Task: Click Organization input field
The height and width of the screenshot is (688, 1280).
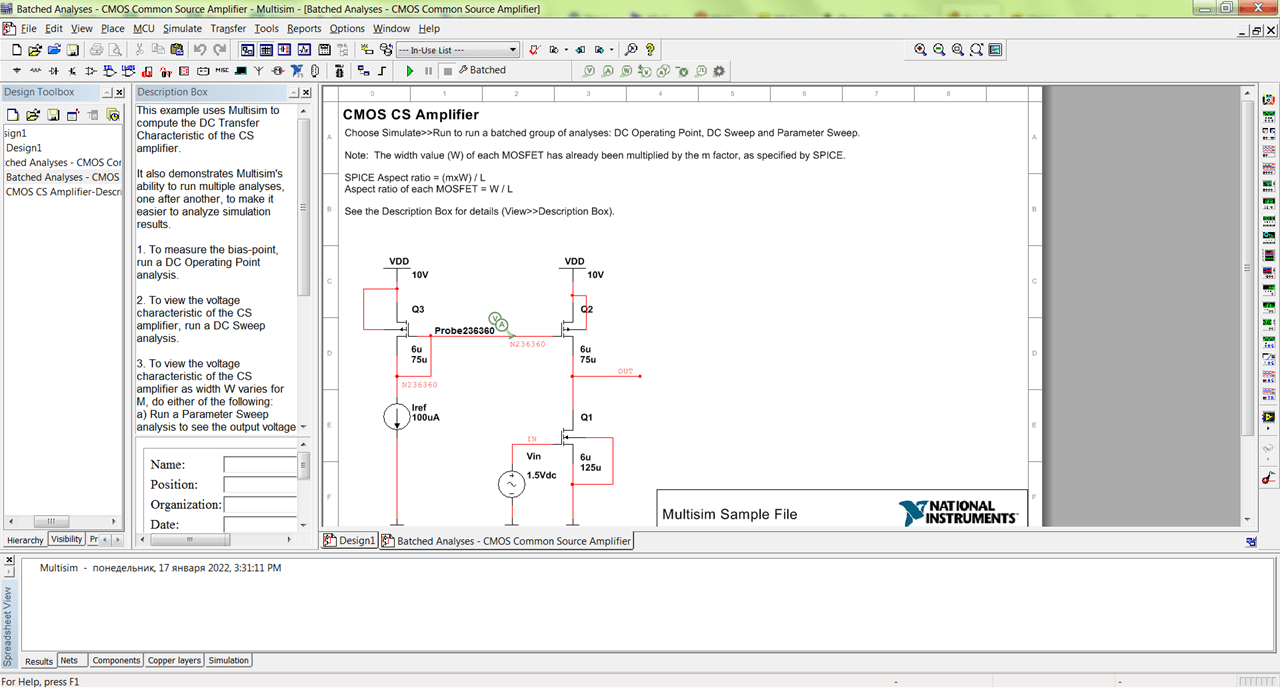Action: click(x=260, y=505)
